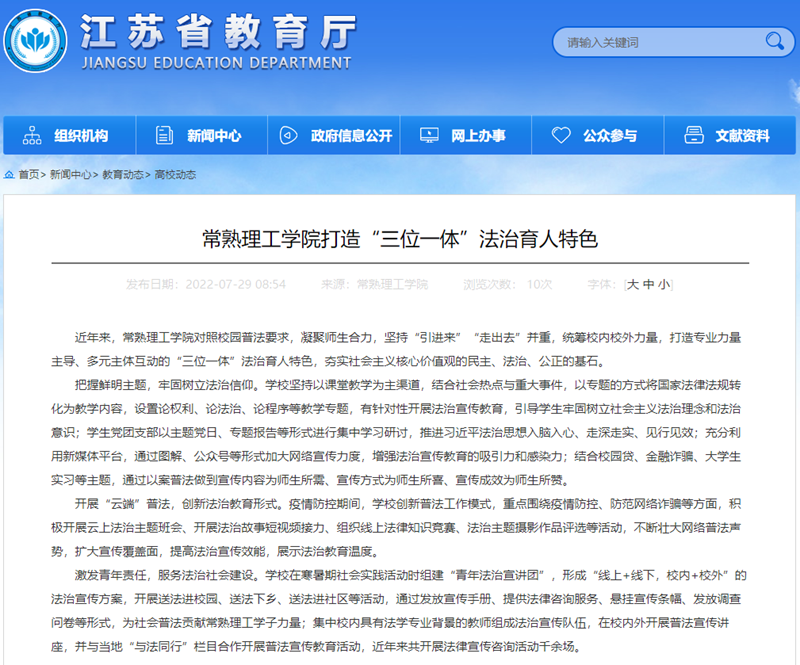Click the 江苏省教育厅 site title

coord(218,32)
